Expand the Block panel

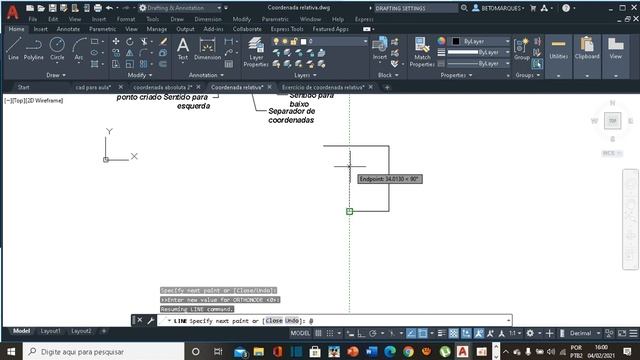tap(388, 75)
